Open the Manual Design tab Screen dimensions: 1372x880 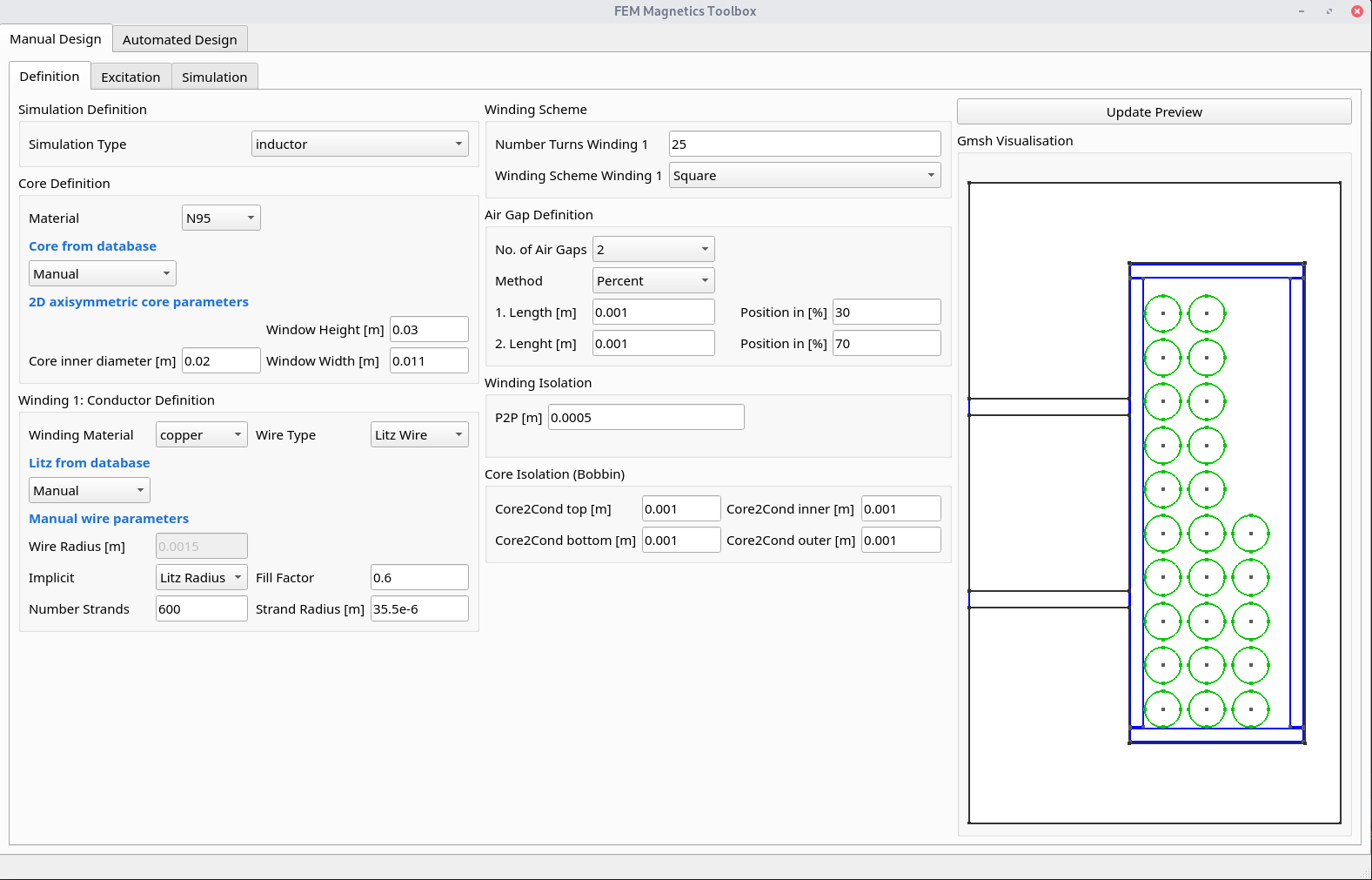[56, 38]
